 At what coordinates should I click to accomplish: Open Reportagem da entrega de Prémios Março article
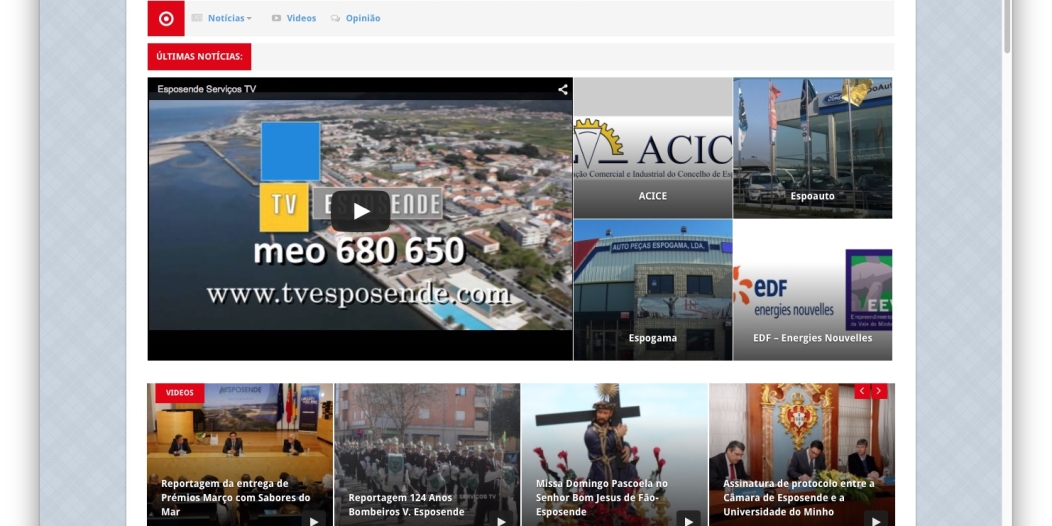click(x=235, y=497)
